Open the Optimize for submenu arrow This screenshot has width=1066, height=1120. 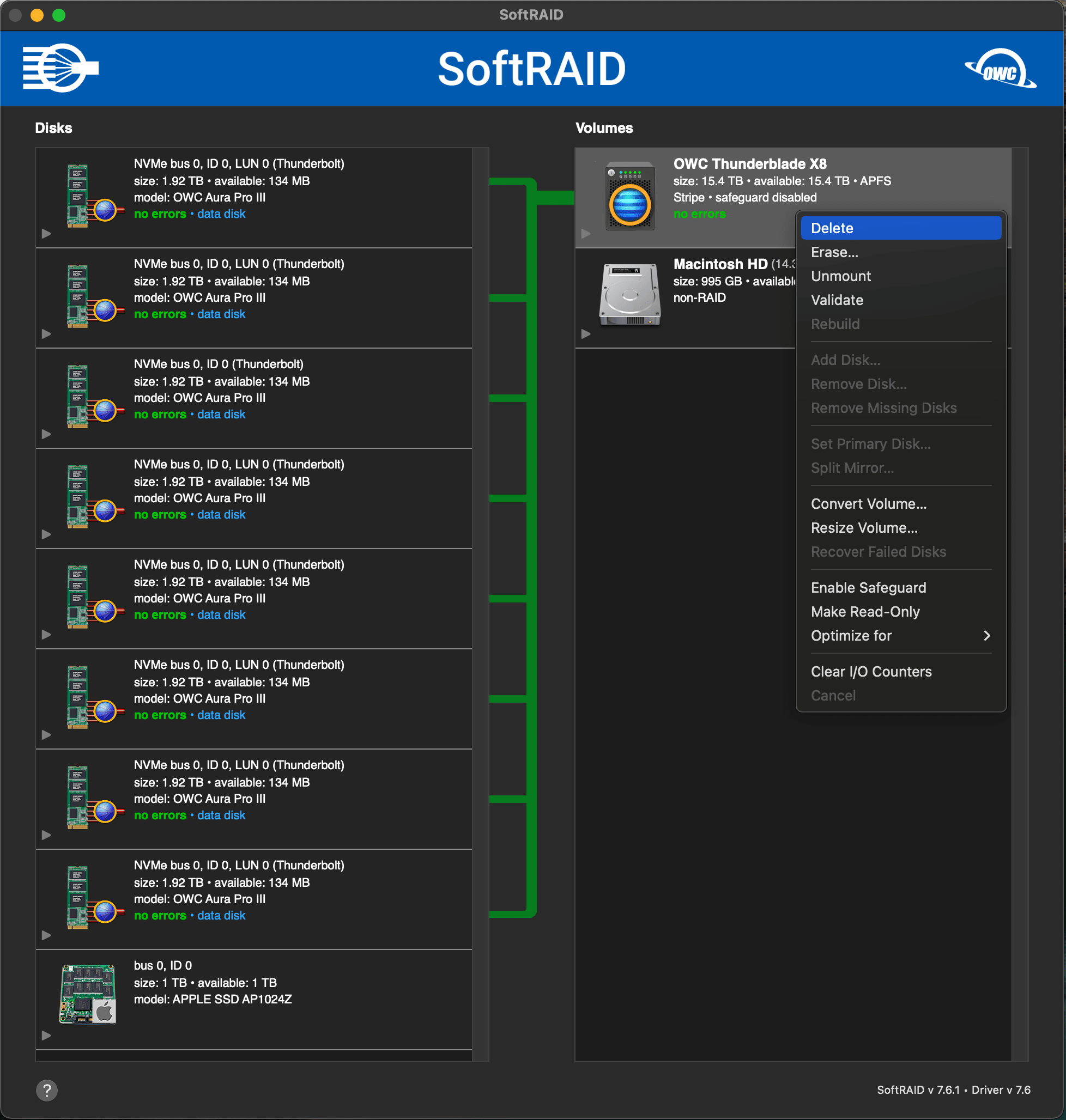[986, 636]
